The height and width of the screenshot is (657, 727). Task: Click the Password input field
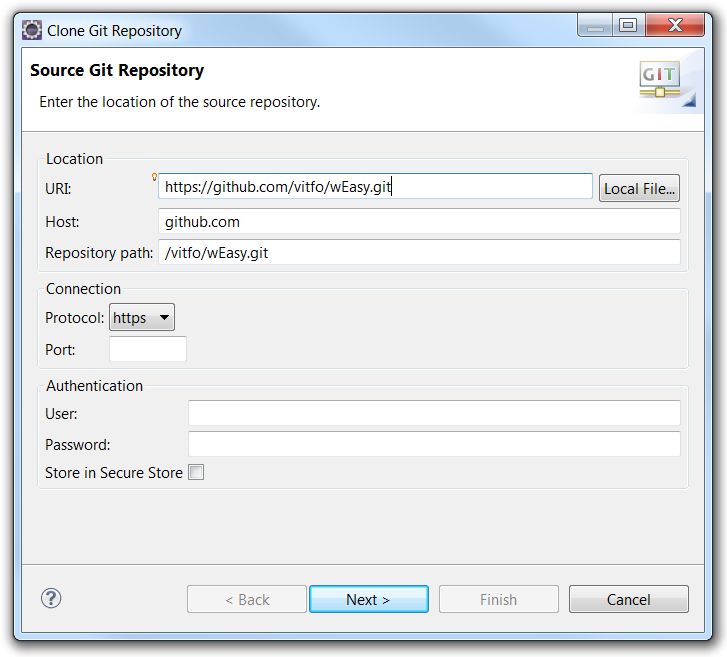[x=434, y=444]
